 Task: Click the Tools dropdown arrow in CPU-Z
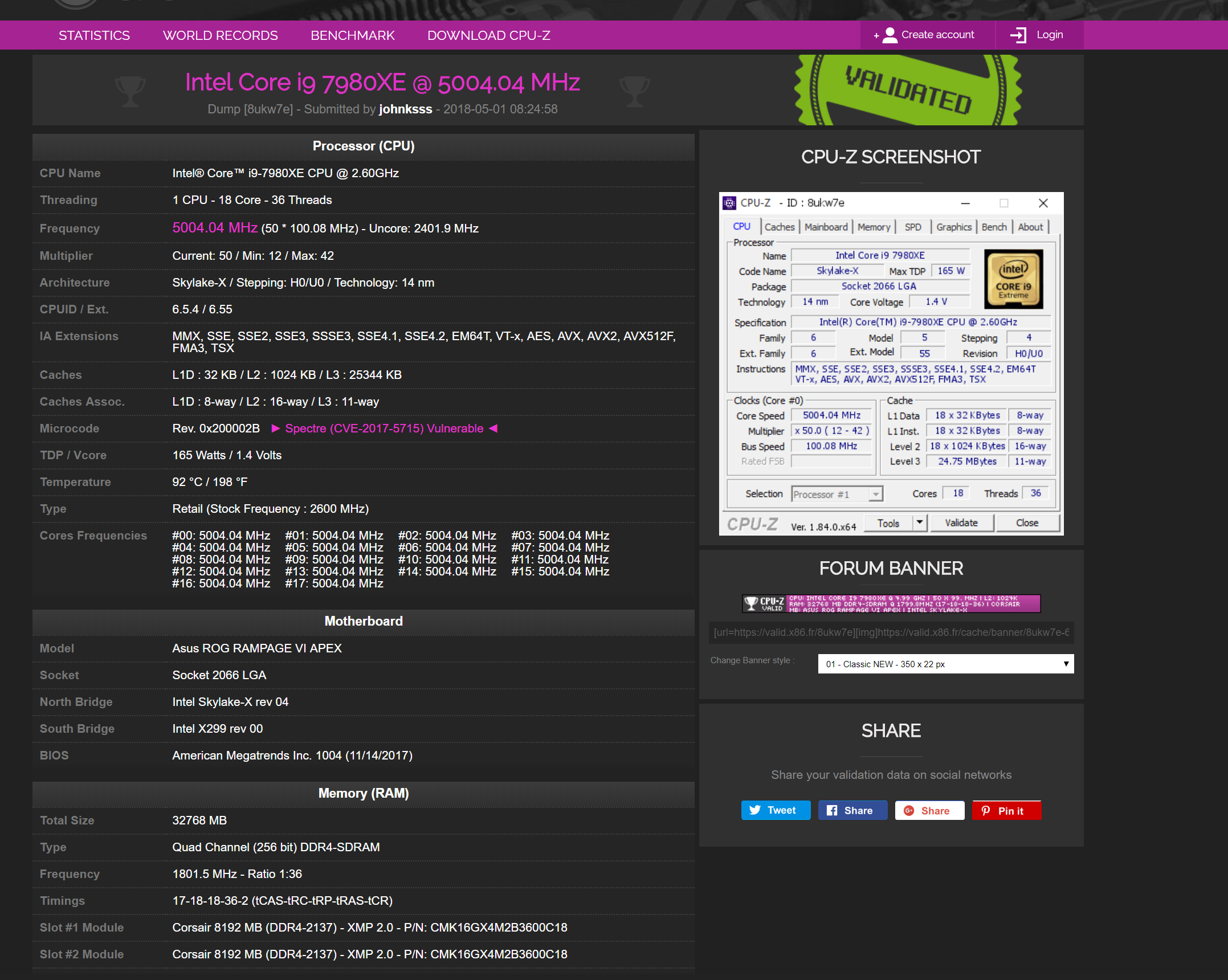(x=919, y=522)
